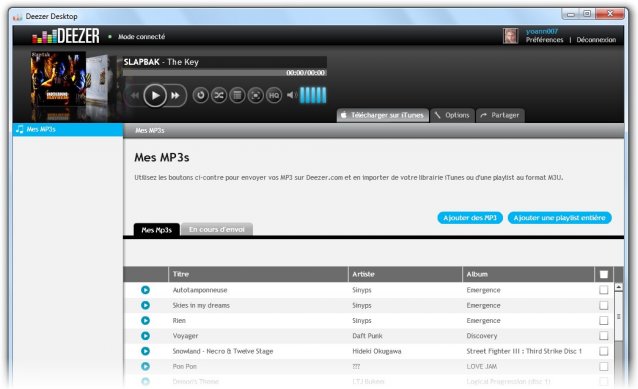Check the Voyager row checkbox

point(604,336)
